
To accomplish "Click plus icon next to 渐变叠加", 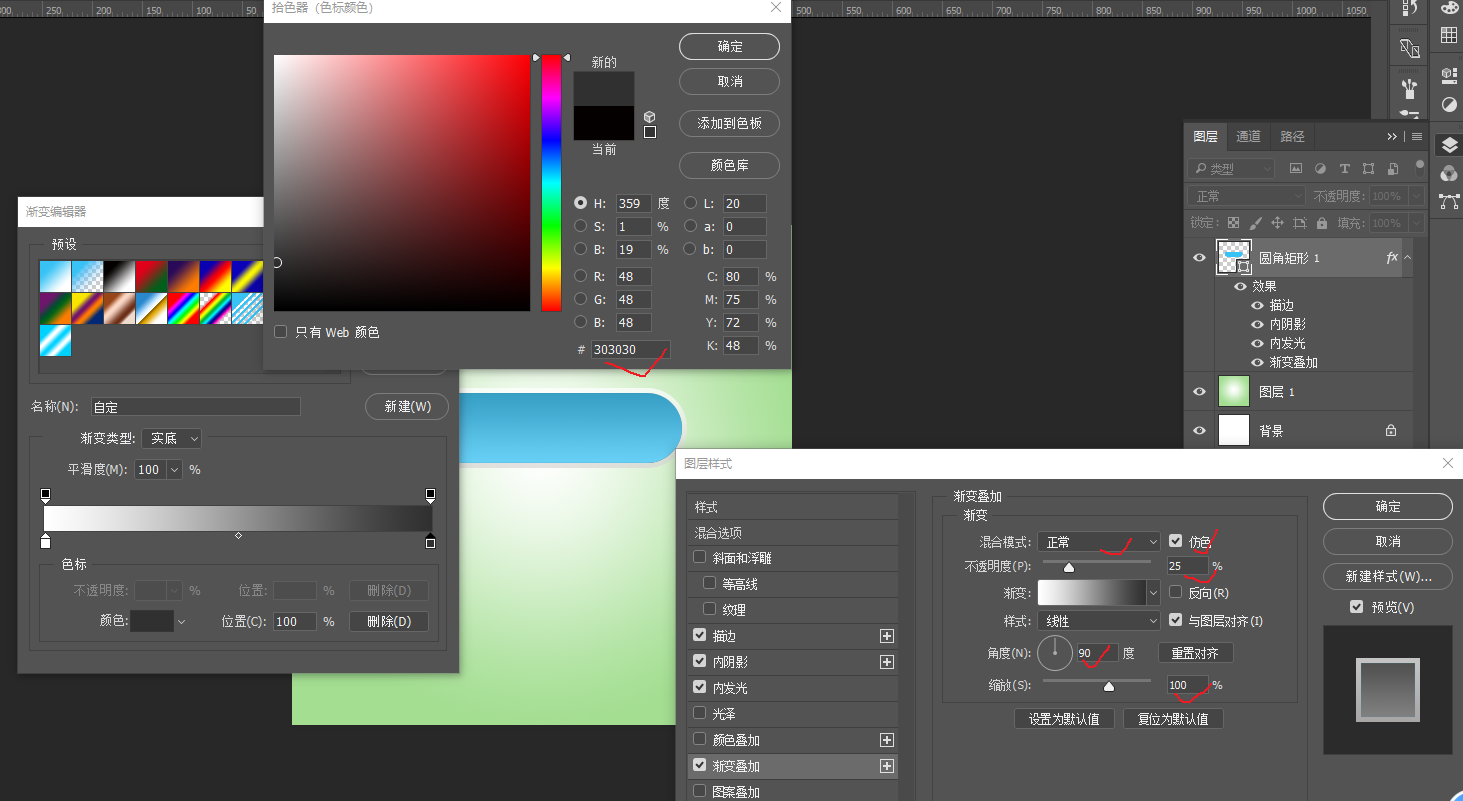I will [x=886, y=766].
